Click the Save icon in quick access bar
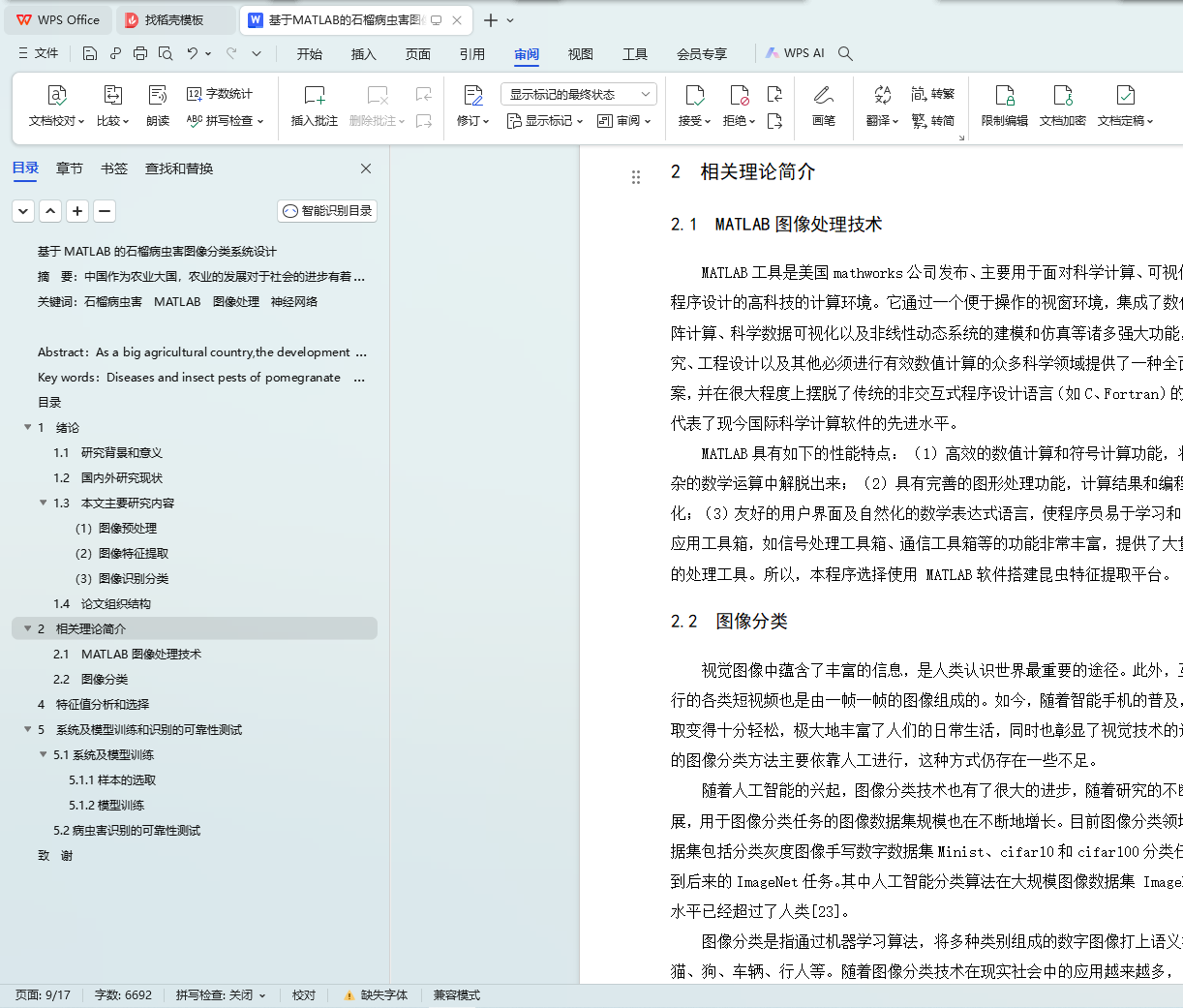The width and height of the screenshot is (1183, 1008). 90,53
